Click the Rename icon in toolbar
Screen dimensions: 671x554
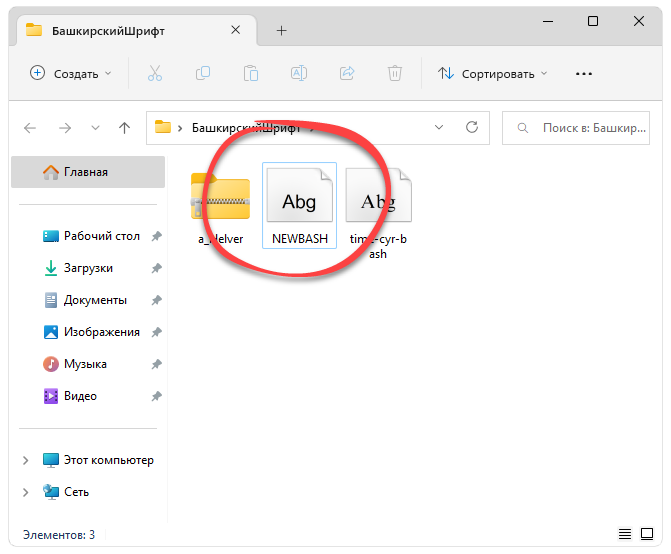[x=299, y=74]
